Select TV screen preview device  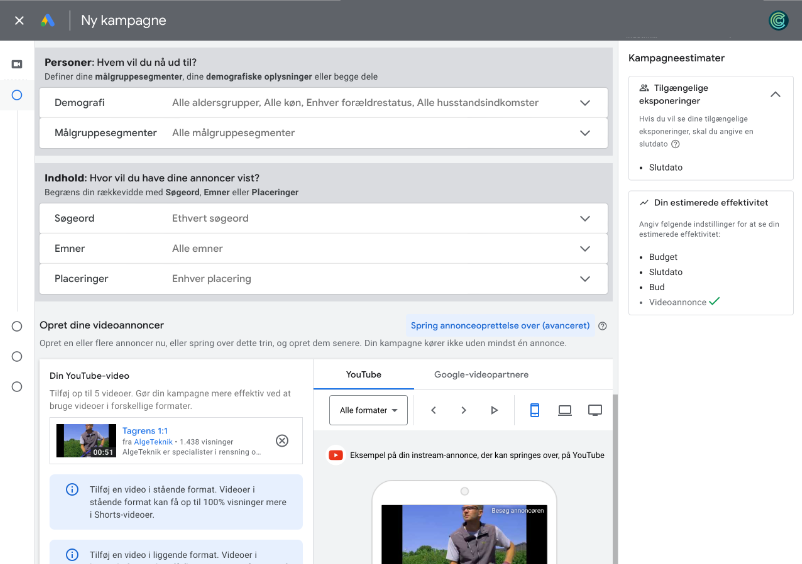click(x=595, y=410)
